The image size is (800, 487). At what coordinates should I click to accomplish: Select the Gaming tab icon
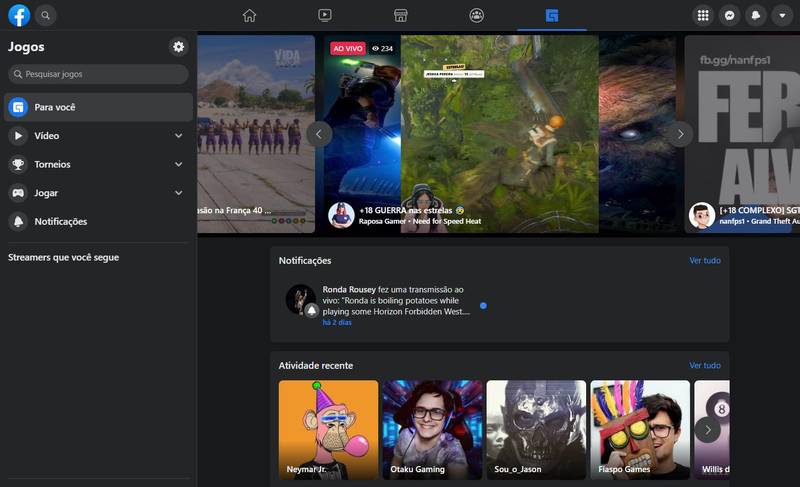point(552,15)
